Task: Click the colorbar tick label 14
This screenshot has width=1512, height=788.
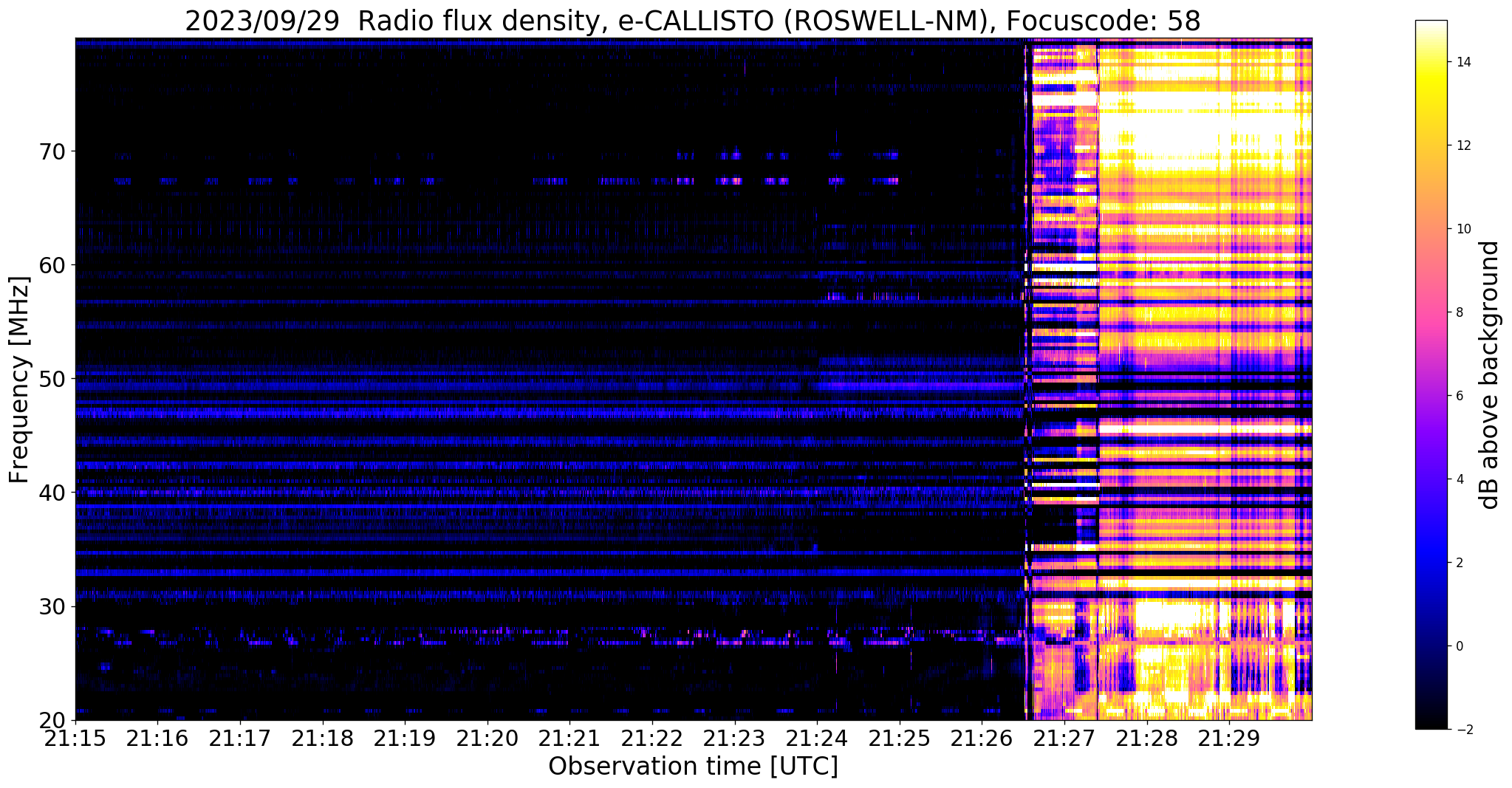Action: 1463,62
